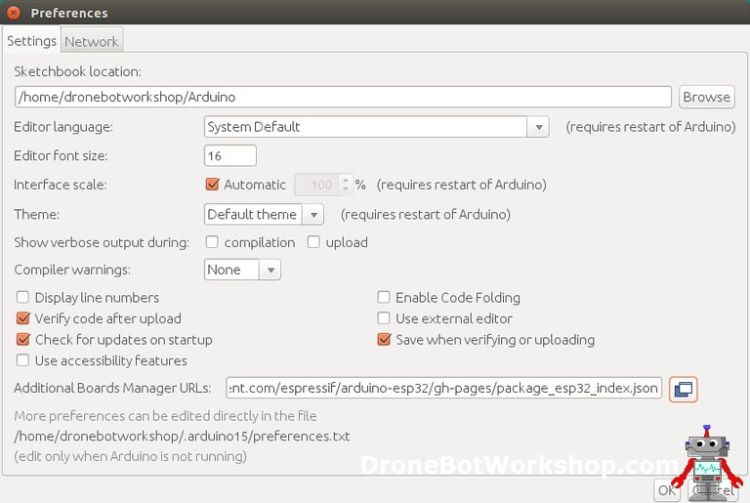The image size is (750, 503).
Task: Click the Sketchbook location path field
Action: pos(343,97)
